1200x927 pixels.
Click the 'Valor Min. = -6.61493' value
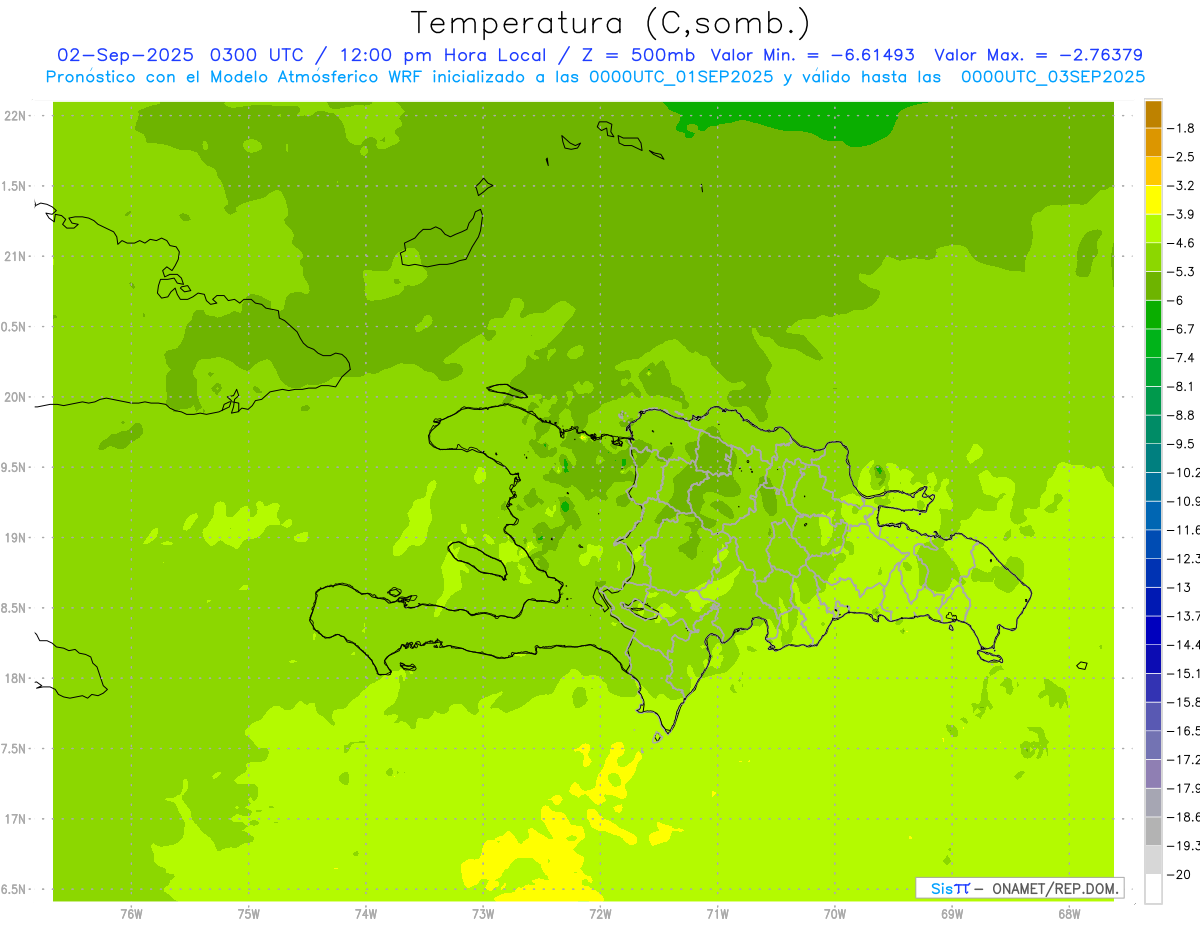click(813, 55)
